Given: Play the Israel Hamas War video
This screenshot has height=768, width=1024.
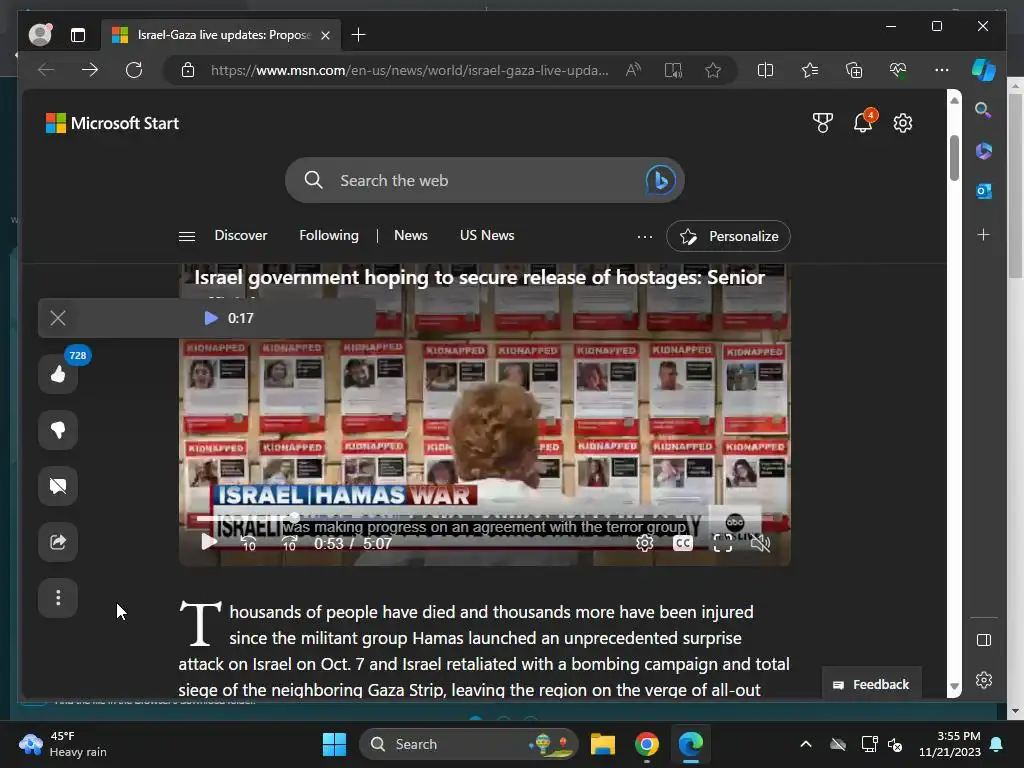Looking at the screenshot, I should [x=208, y=543].
